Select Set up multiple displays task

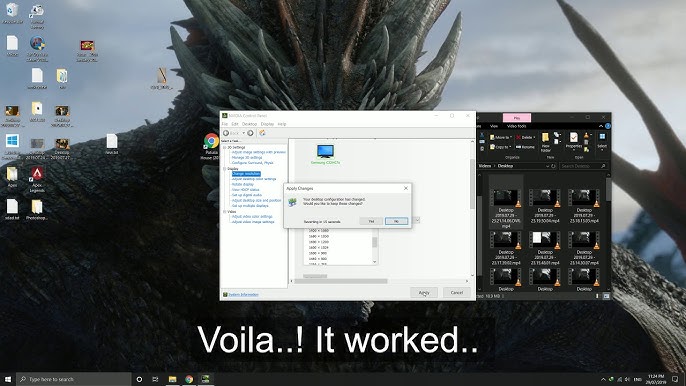(x=250, y=206)
